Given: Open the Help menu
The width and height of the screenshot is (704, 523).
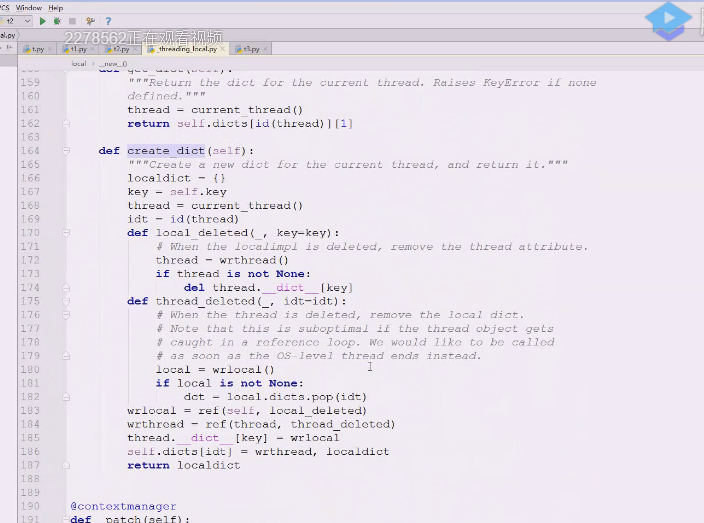Looking at the screenshot, I should (56, 8).
